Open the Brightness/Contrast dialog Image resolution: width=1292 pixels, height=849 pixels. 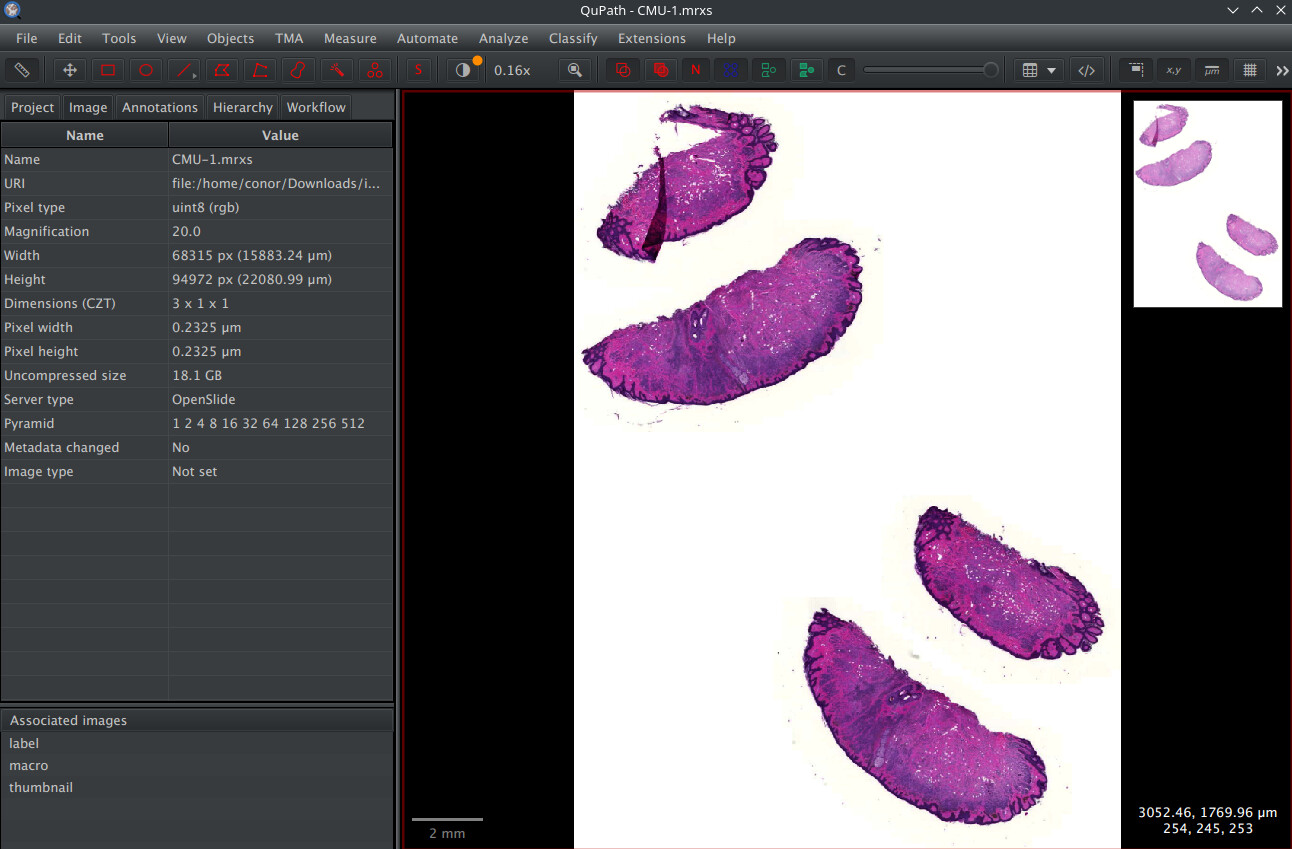(461, 69)
